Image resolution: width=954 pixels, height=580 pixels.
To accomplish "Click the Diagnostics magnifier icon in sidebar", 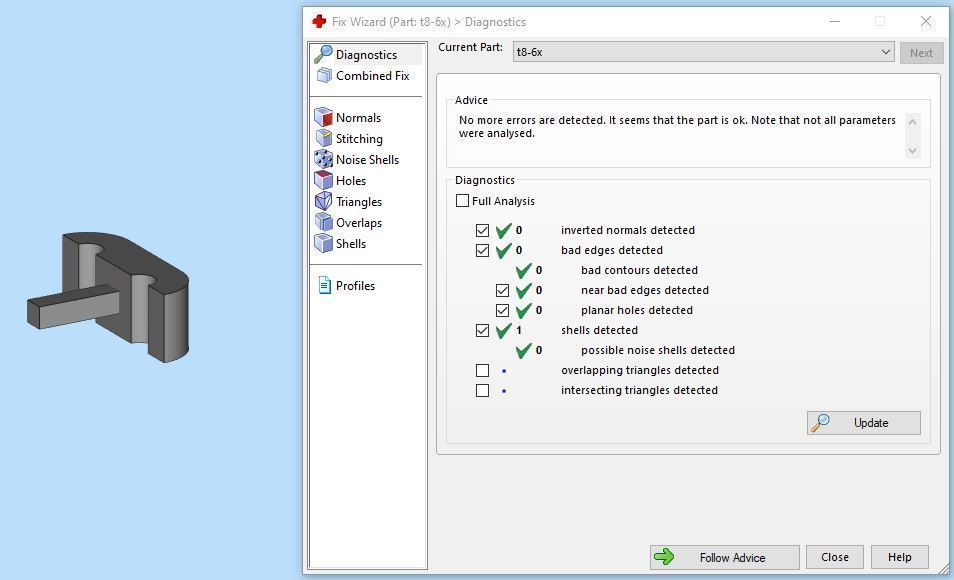I will point(323,54).
